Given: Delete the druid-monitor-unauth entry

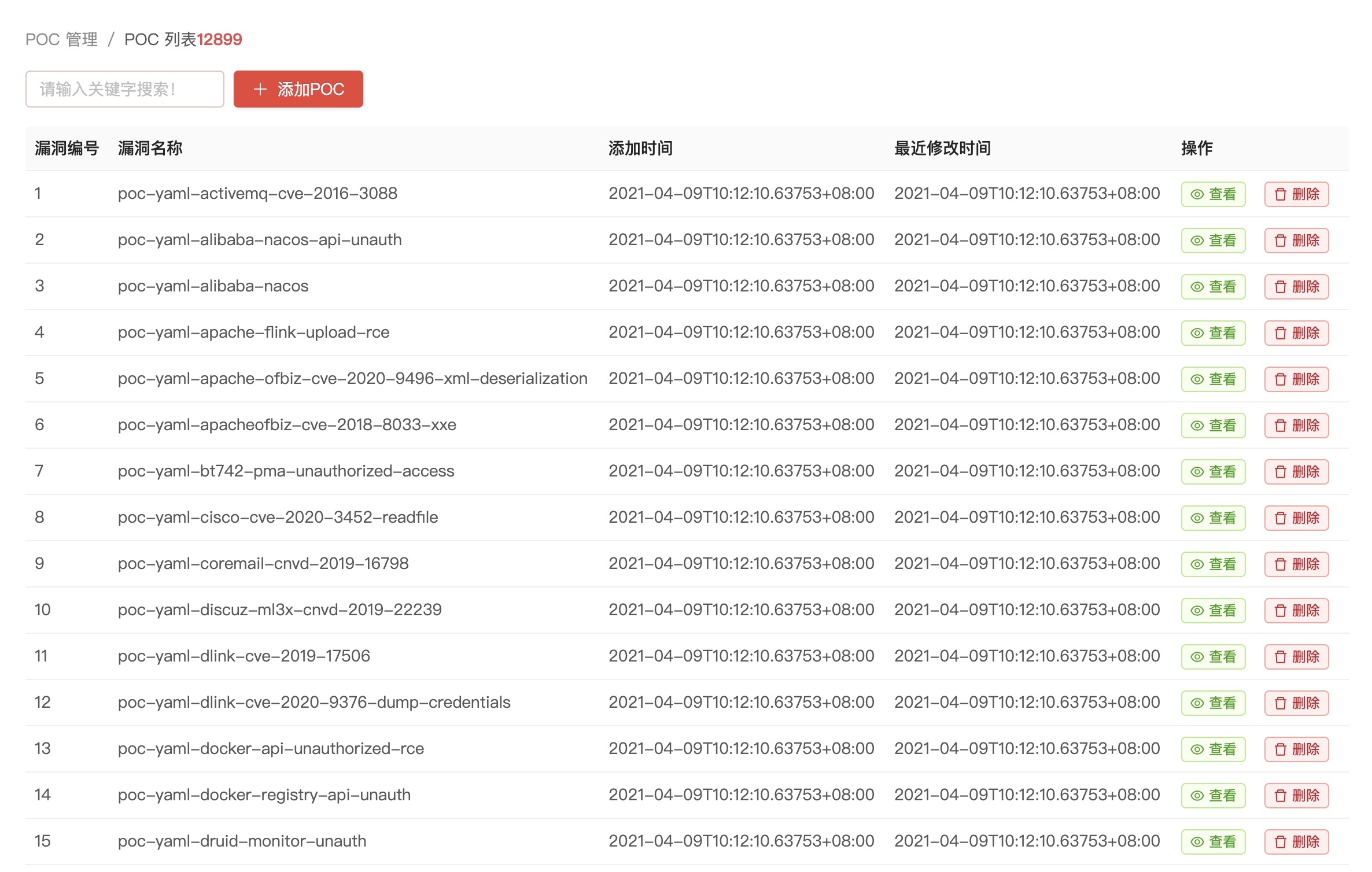Looking at the screenshot, I should (x=1296, y=842).
